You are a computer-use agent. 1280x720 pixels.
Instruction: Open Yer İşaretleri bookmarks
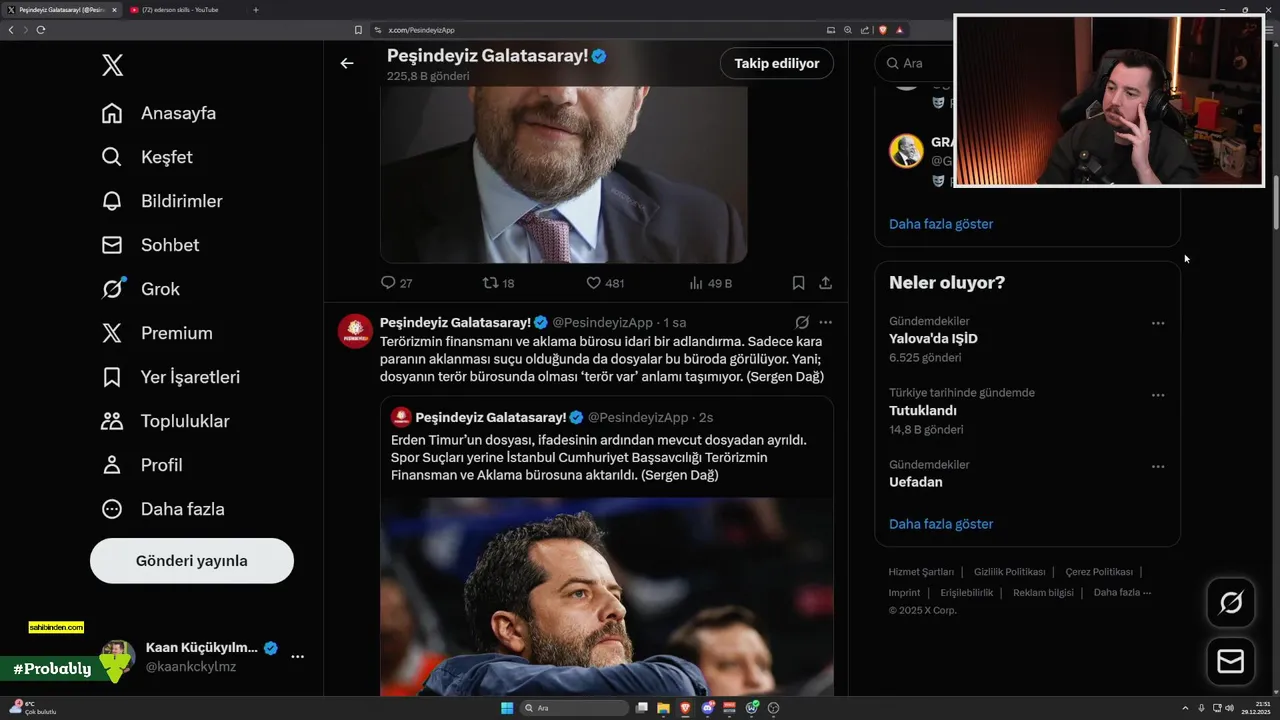pos(171,377)
